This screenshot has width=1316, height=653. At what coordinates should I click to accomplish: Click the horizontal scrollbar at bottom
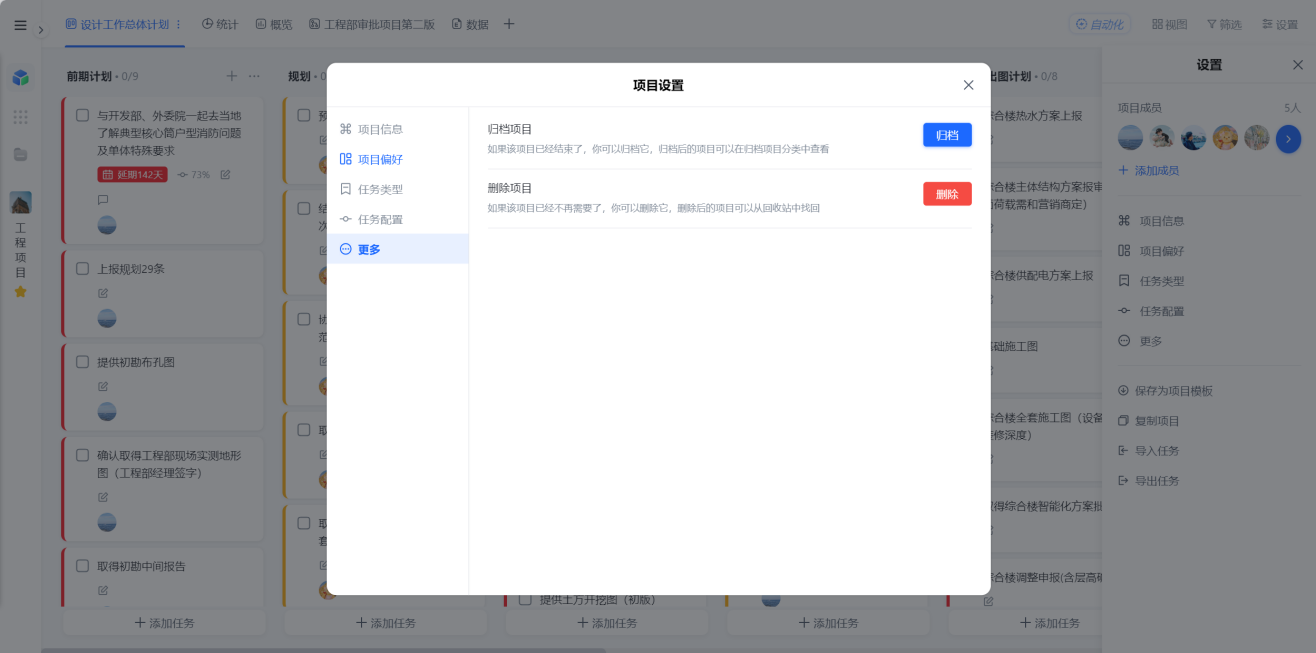point(323,650)
